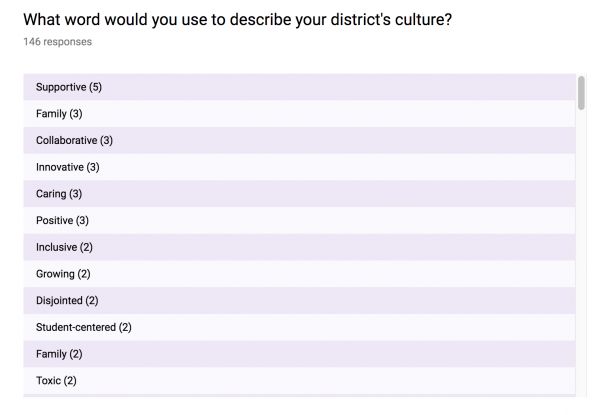The width and height of the screenshot is (600, 415).
Task: Click the Student-centered (2) response row
Action: 299,327
